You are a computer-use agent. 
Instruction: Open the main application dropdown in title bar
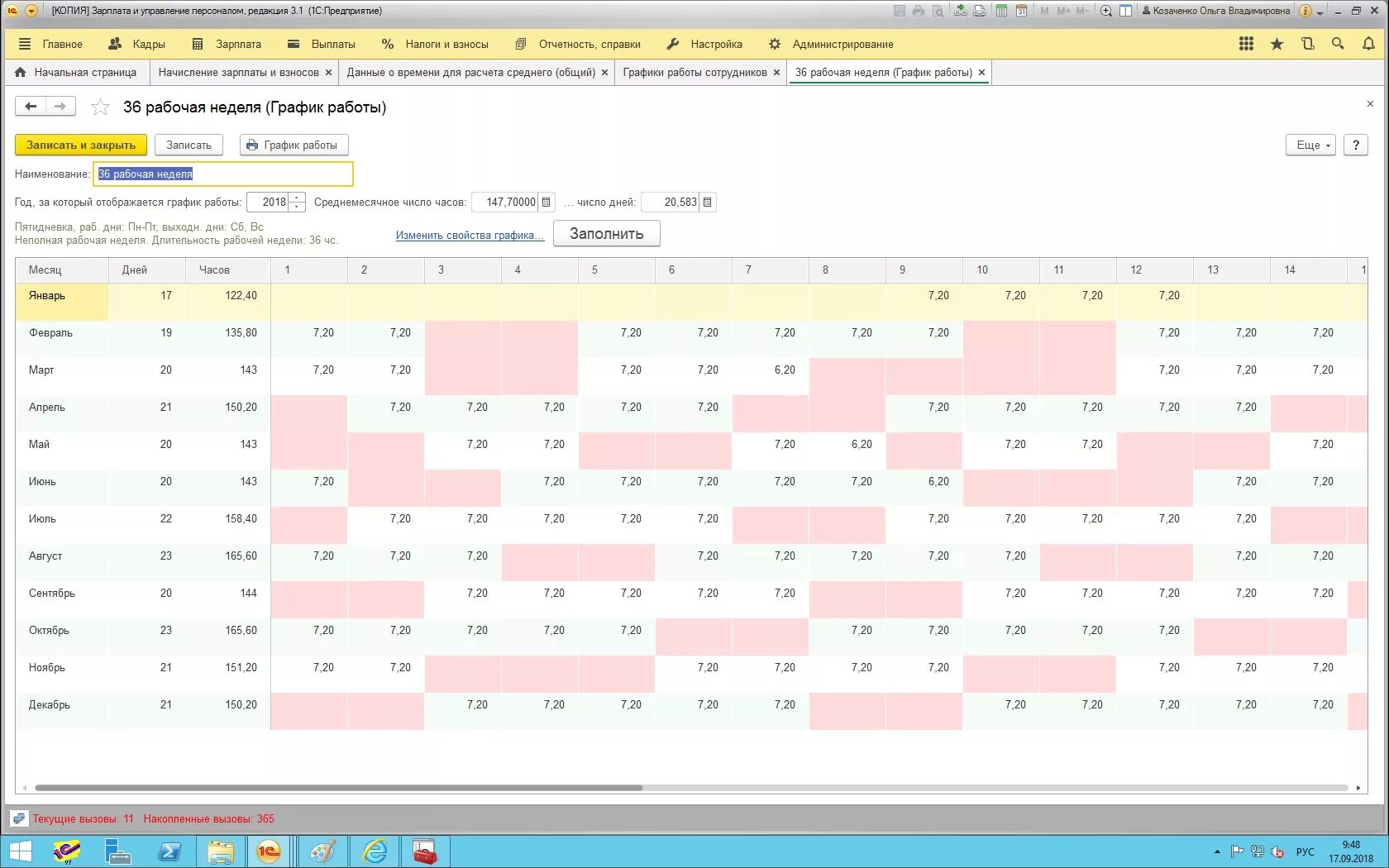[31, 11]
